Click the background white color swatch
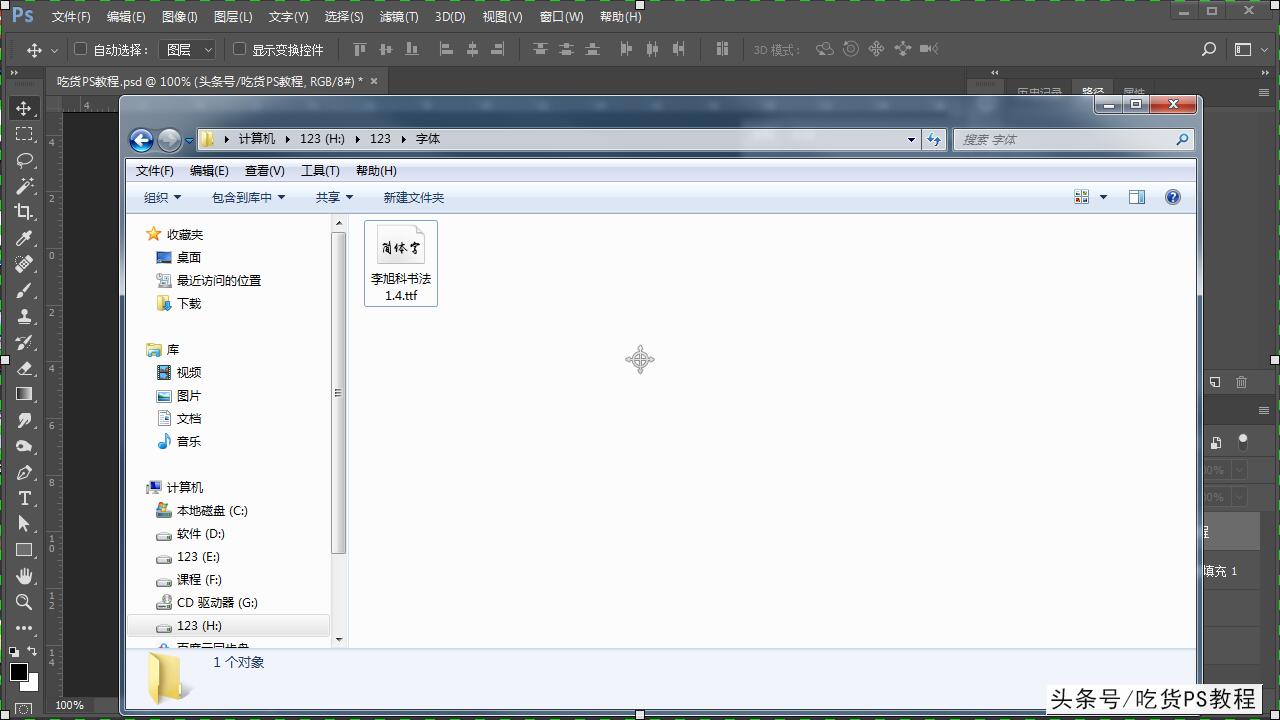This screenshot has width=1280, height=720. click(x=31, y=683)
